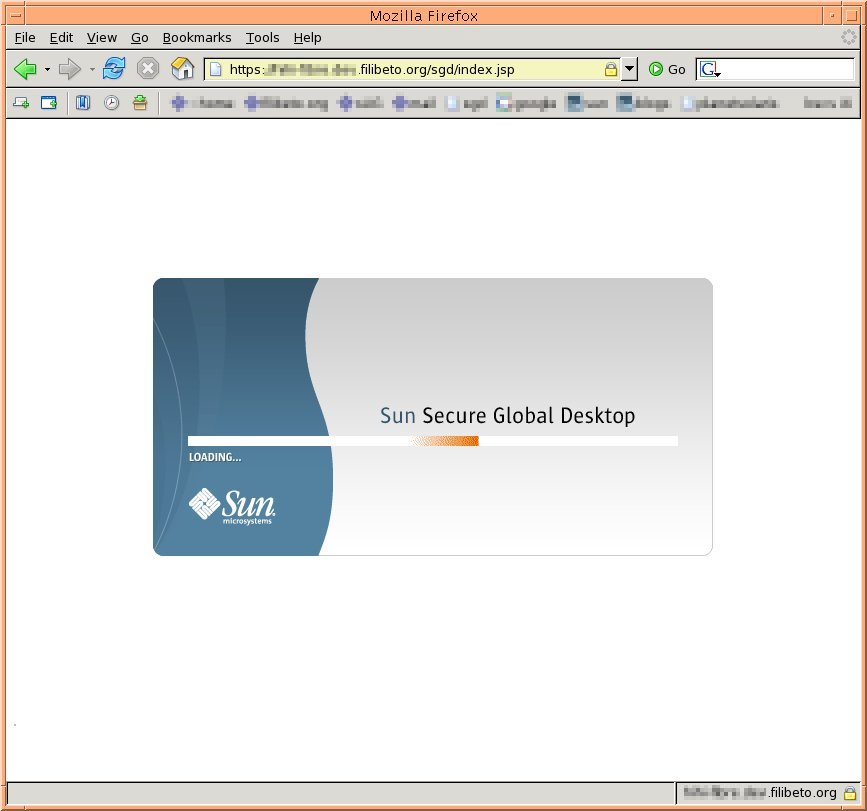867x811 pixels.
Task: Click the Reload page icon
Action: pyautogui.click(x=114, y=69)
